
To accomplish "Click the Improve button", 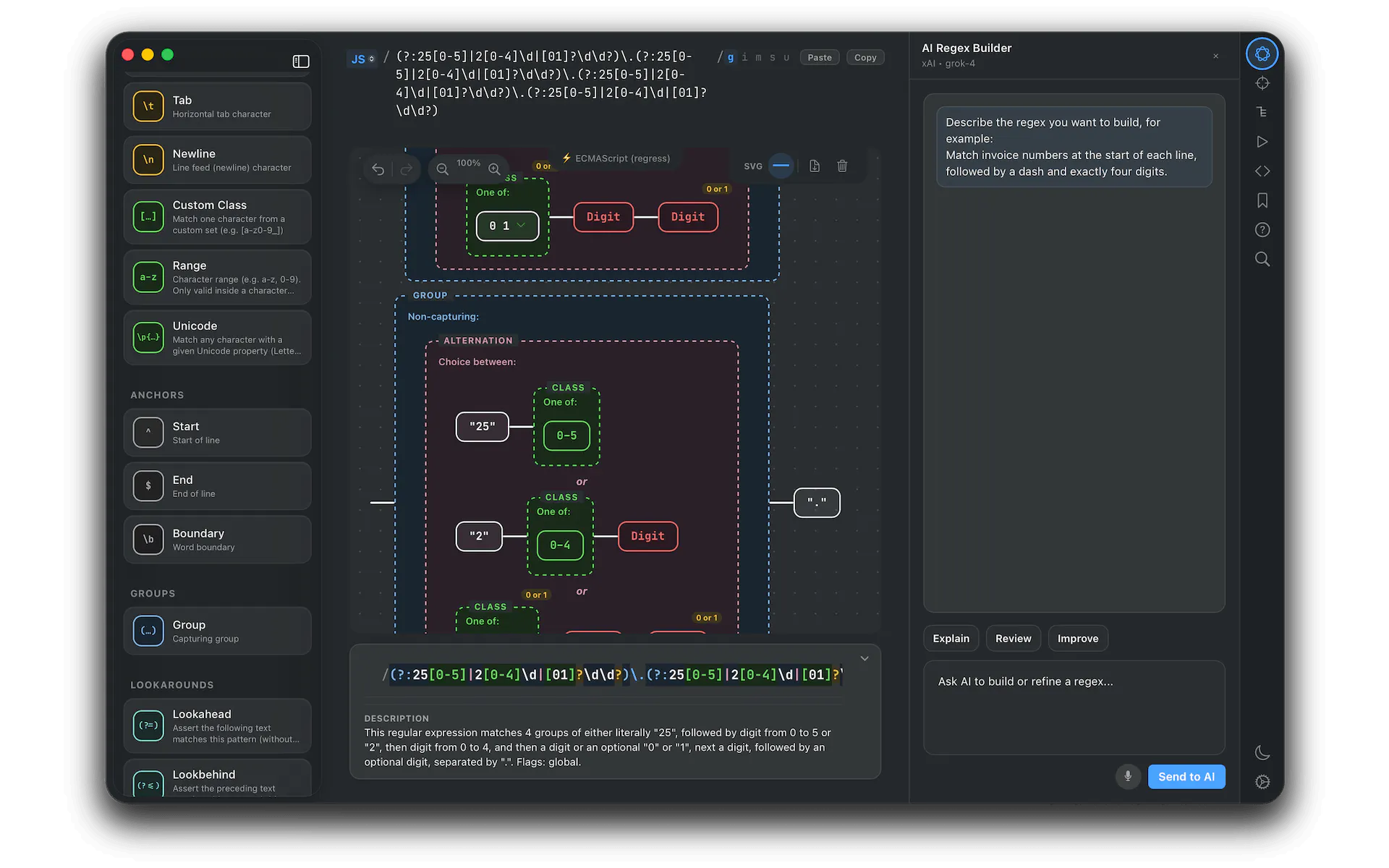I will click(1078, 639).
